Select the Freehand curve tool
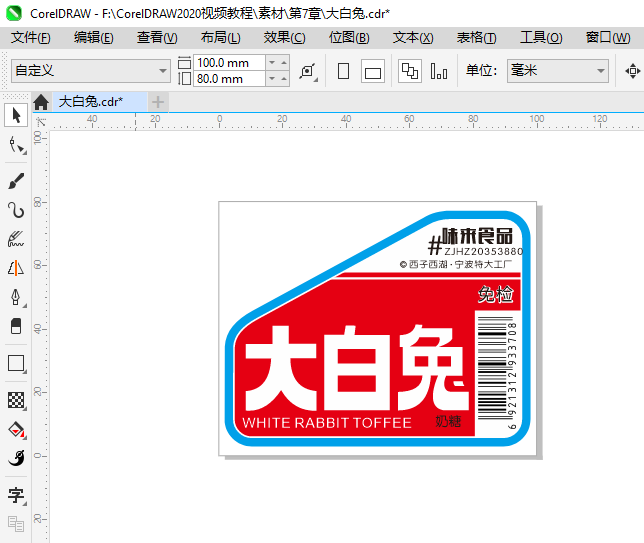This screenshot has width=644, height=543. 16,210
